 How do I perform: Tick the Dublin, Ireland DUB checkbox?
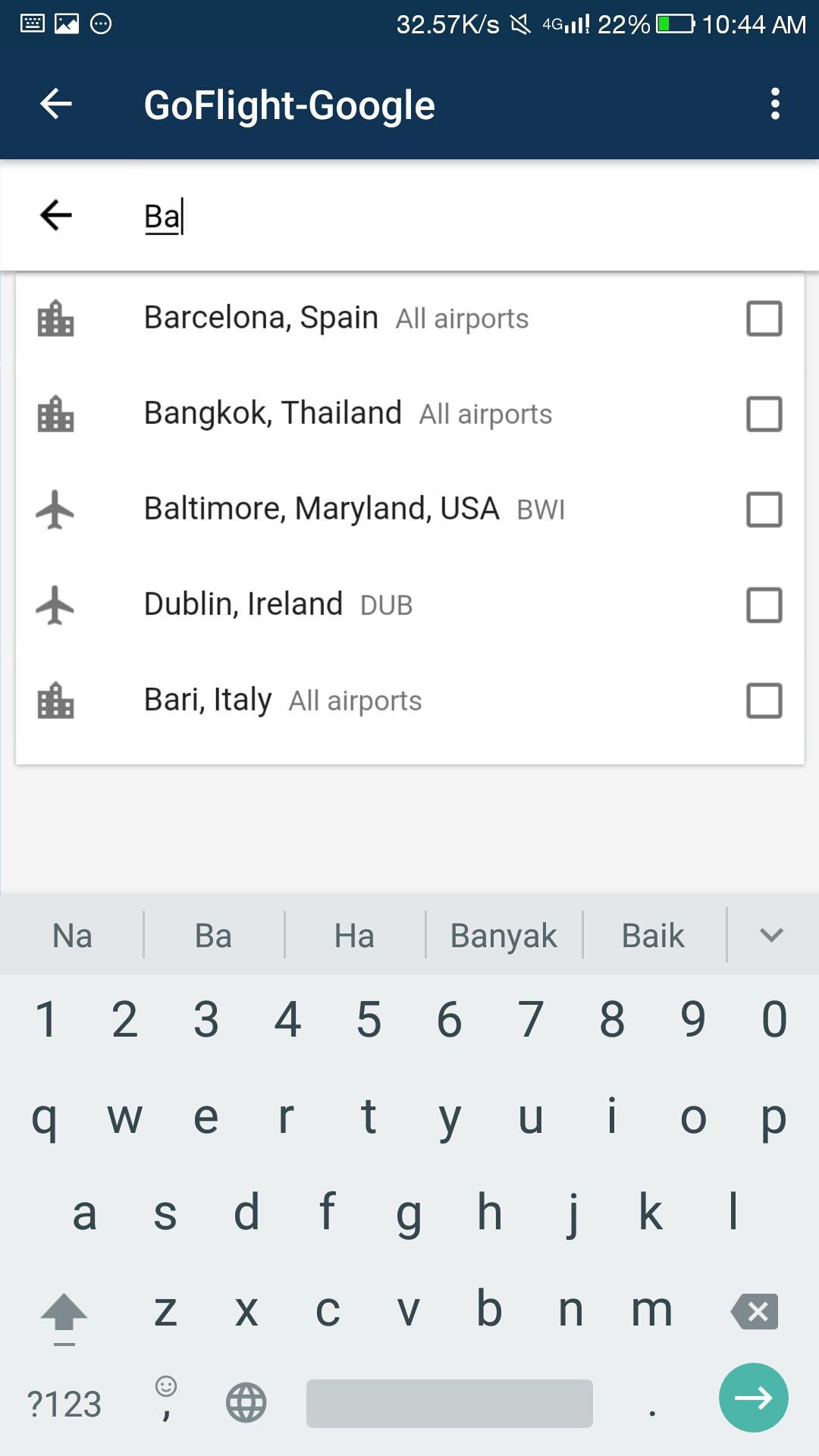coord(764,605)
